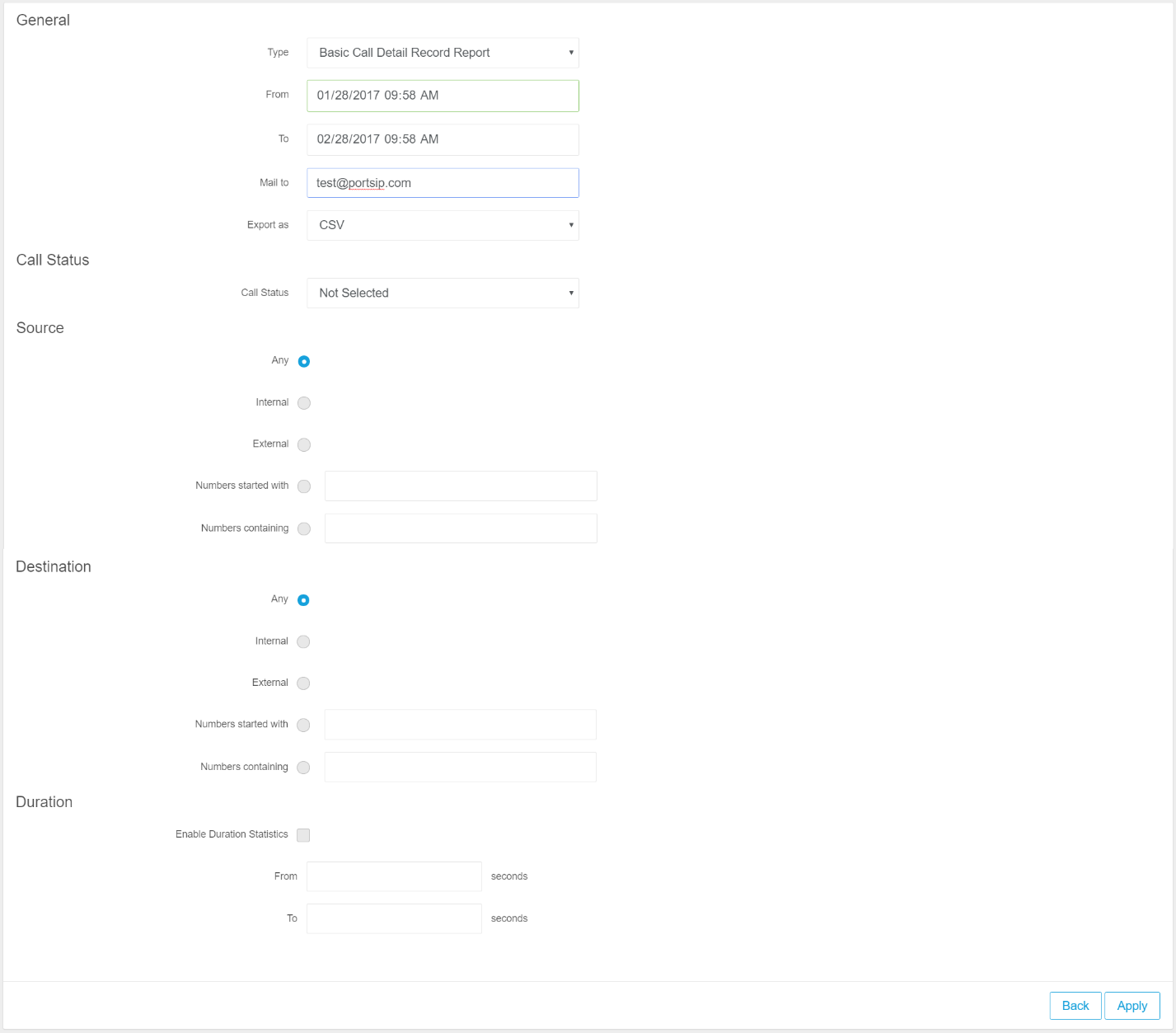The image size is (1176, 1033).
Task: Click the General To date field
Action: coord(443,139)
